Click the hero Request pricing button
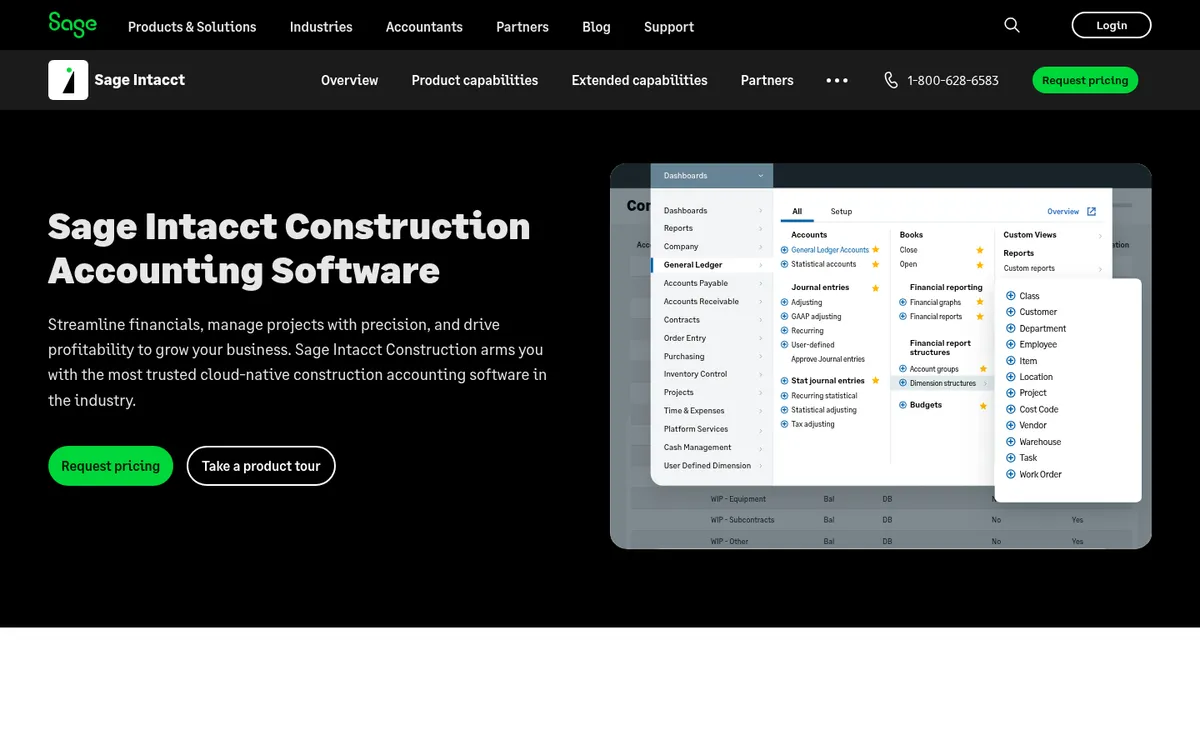 (x=110, y=466)
